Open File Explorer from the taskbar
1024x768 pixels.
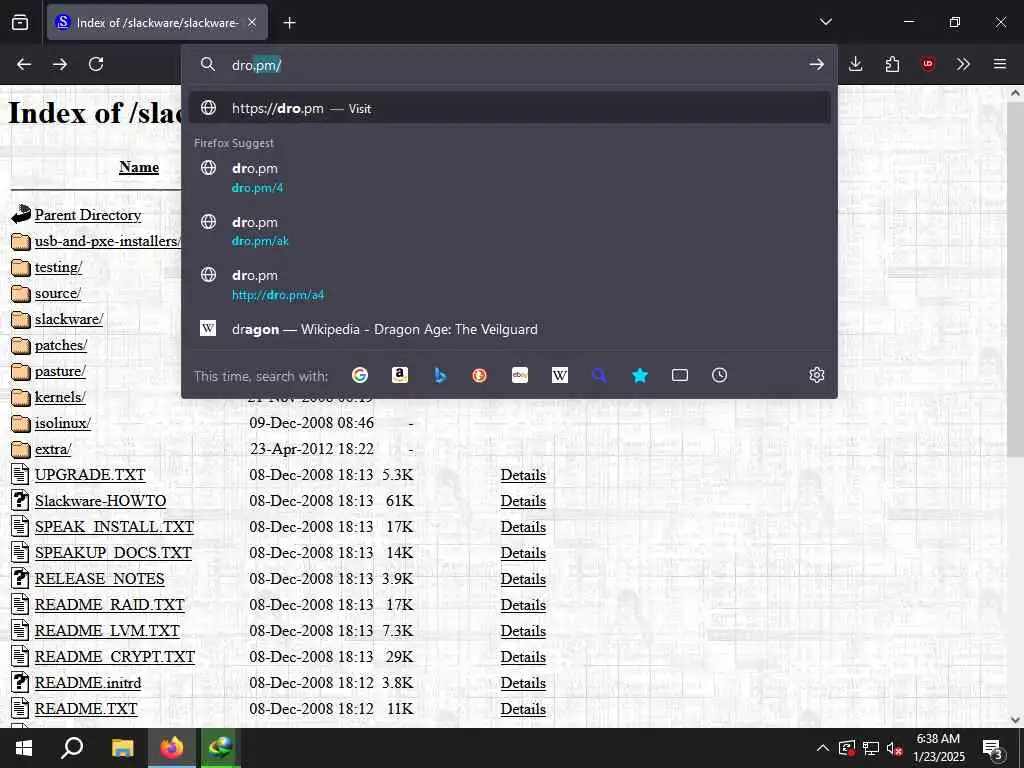(x=122, y=748)
